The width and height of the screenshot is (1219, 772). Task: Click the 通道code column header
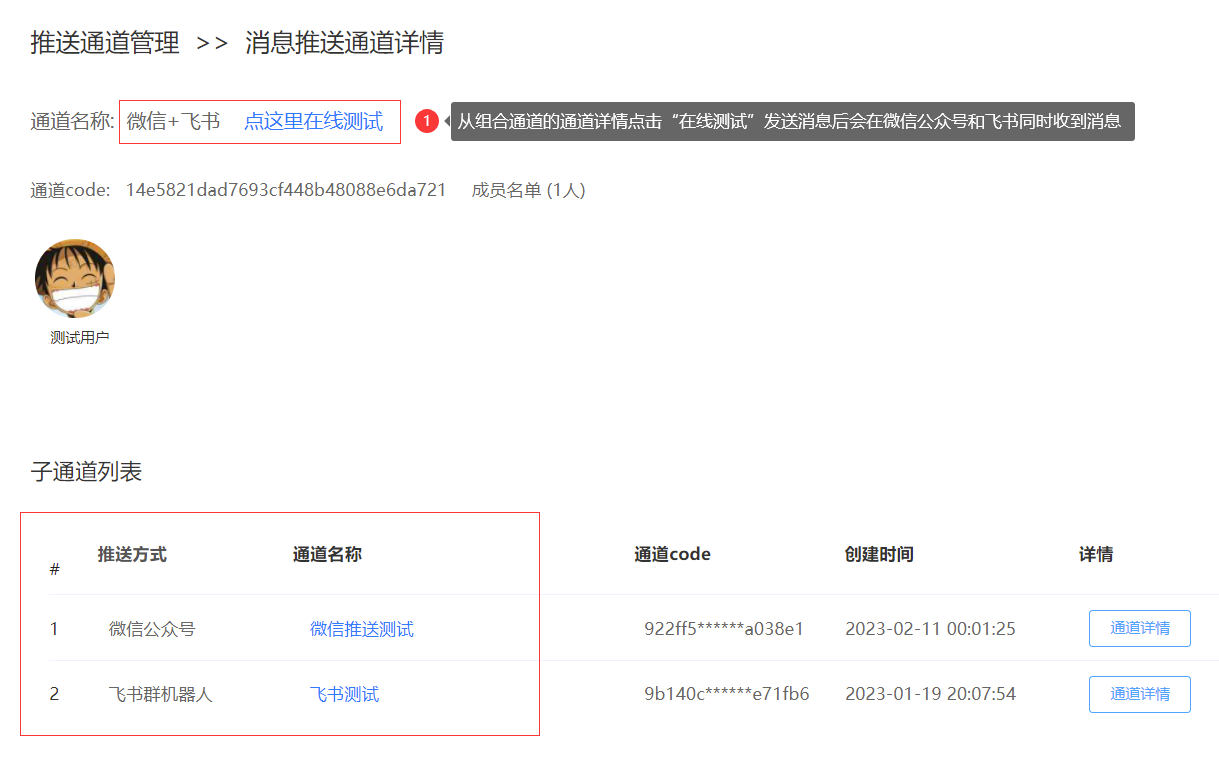pos(672,554)
